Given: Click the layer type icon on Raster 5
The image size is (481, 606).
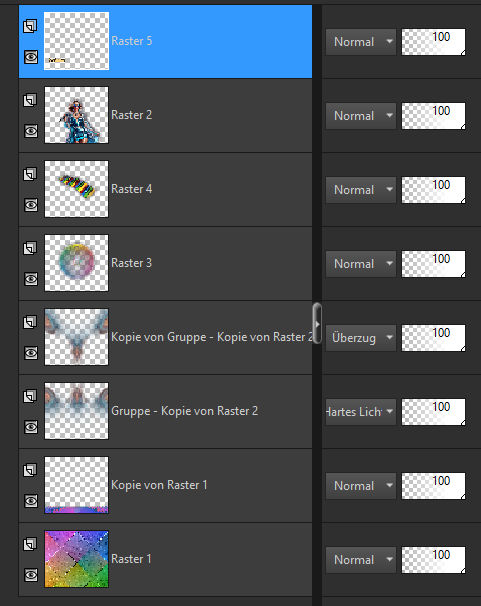Looking at the screenshot, I should coord(30,26).
